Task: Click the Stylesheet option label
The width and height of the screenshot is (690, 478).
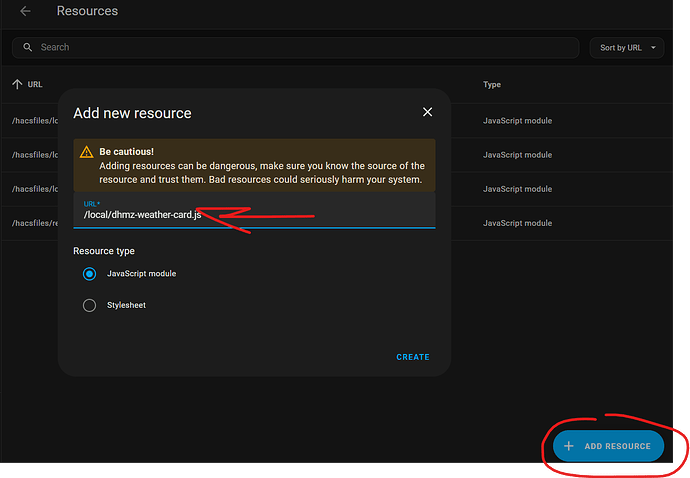Action: point(126,305)
